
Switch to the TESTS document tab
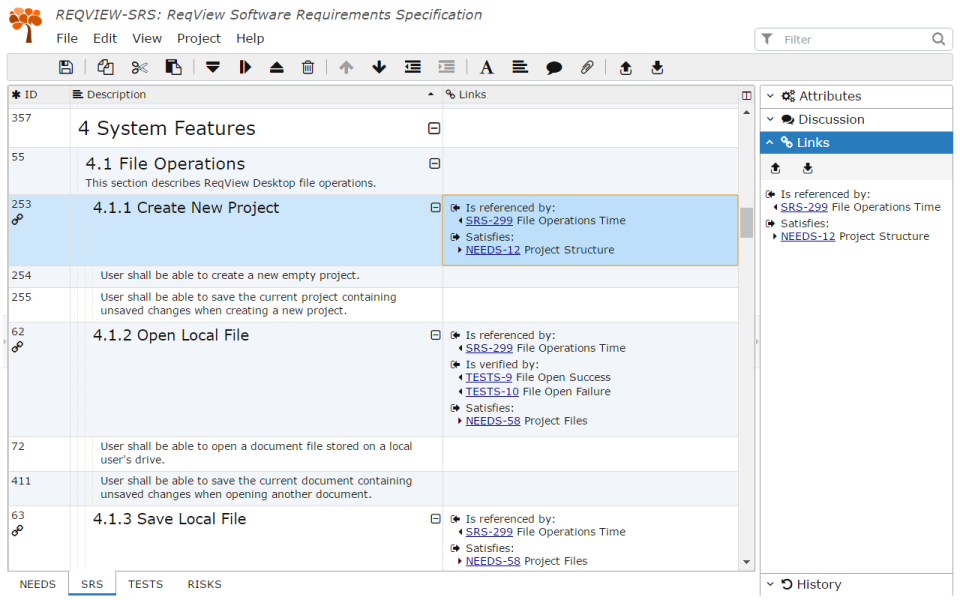pyautogui.click(x=145, y=584)
